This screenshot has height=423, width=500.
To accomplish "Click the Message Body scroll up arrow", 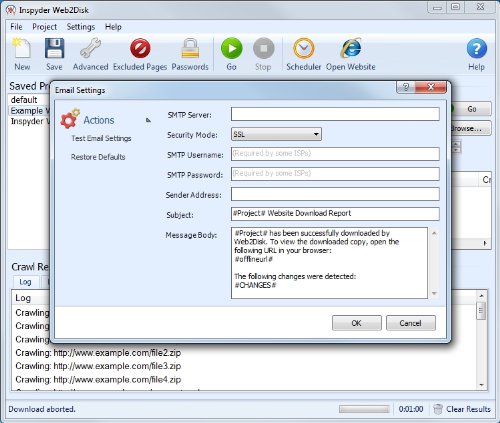I will [x=434, y=233].
